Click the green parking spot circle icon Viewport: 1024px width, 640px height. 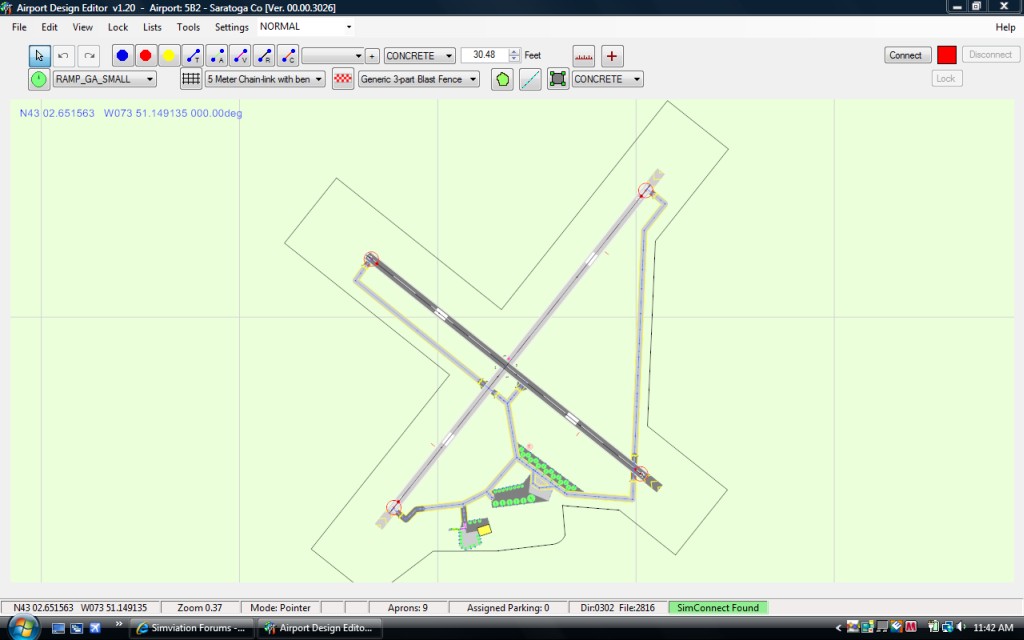[39, 79]
